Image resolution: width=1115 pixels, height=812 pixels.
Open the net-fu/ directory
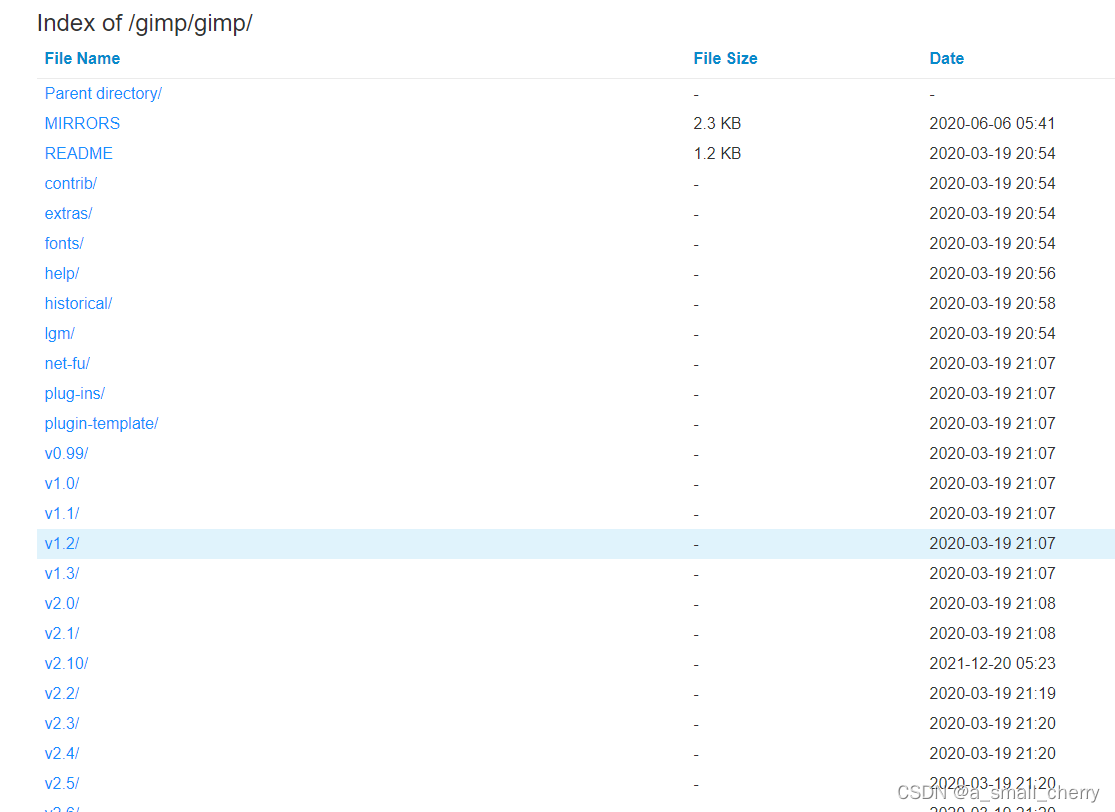click(67, 363)
